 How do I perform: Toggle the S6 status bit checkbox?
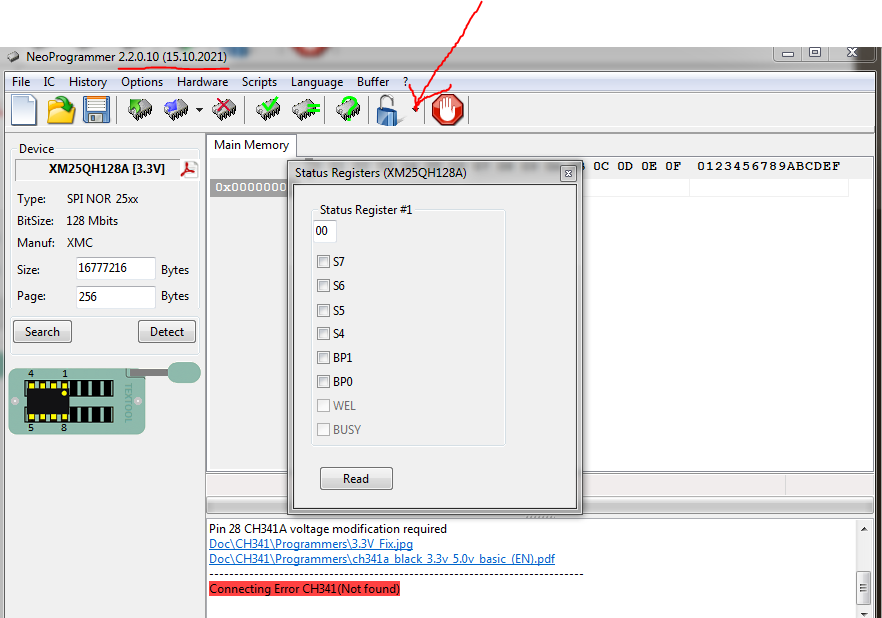(x=323, y=286)
